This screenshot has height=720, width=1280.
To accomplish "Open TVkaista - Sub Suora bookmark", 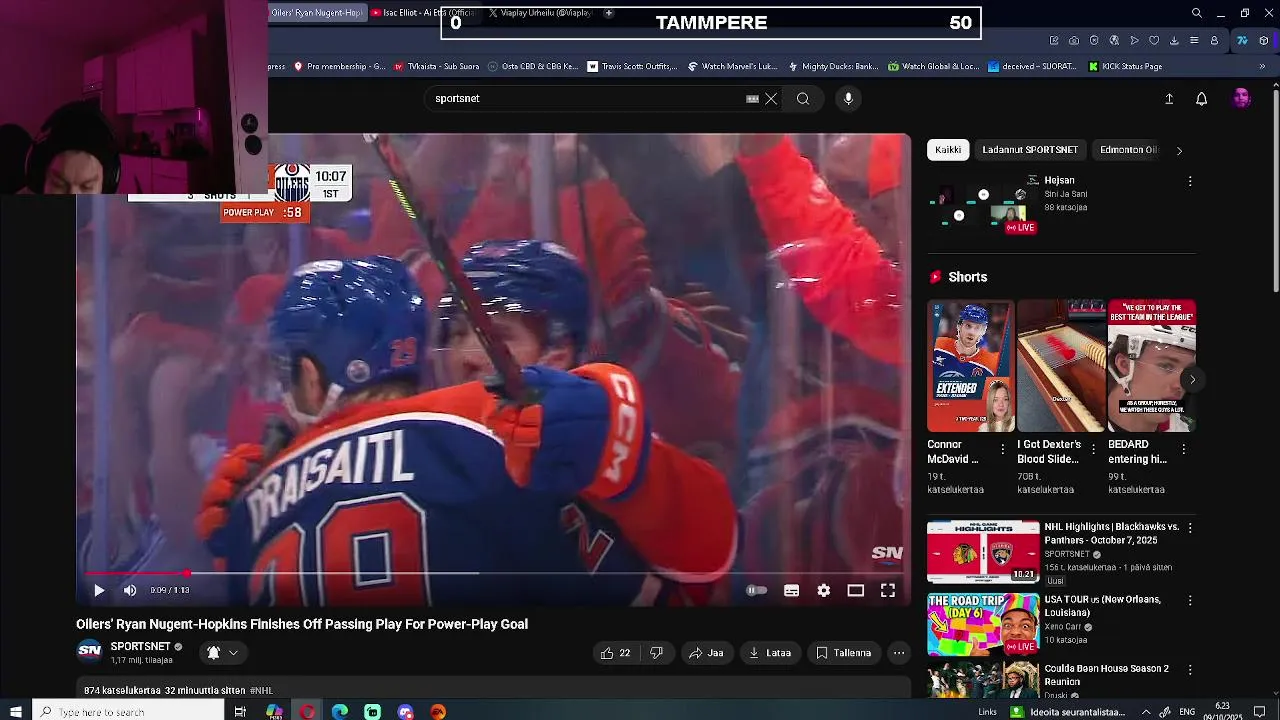I will click(437, 67).
